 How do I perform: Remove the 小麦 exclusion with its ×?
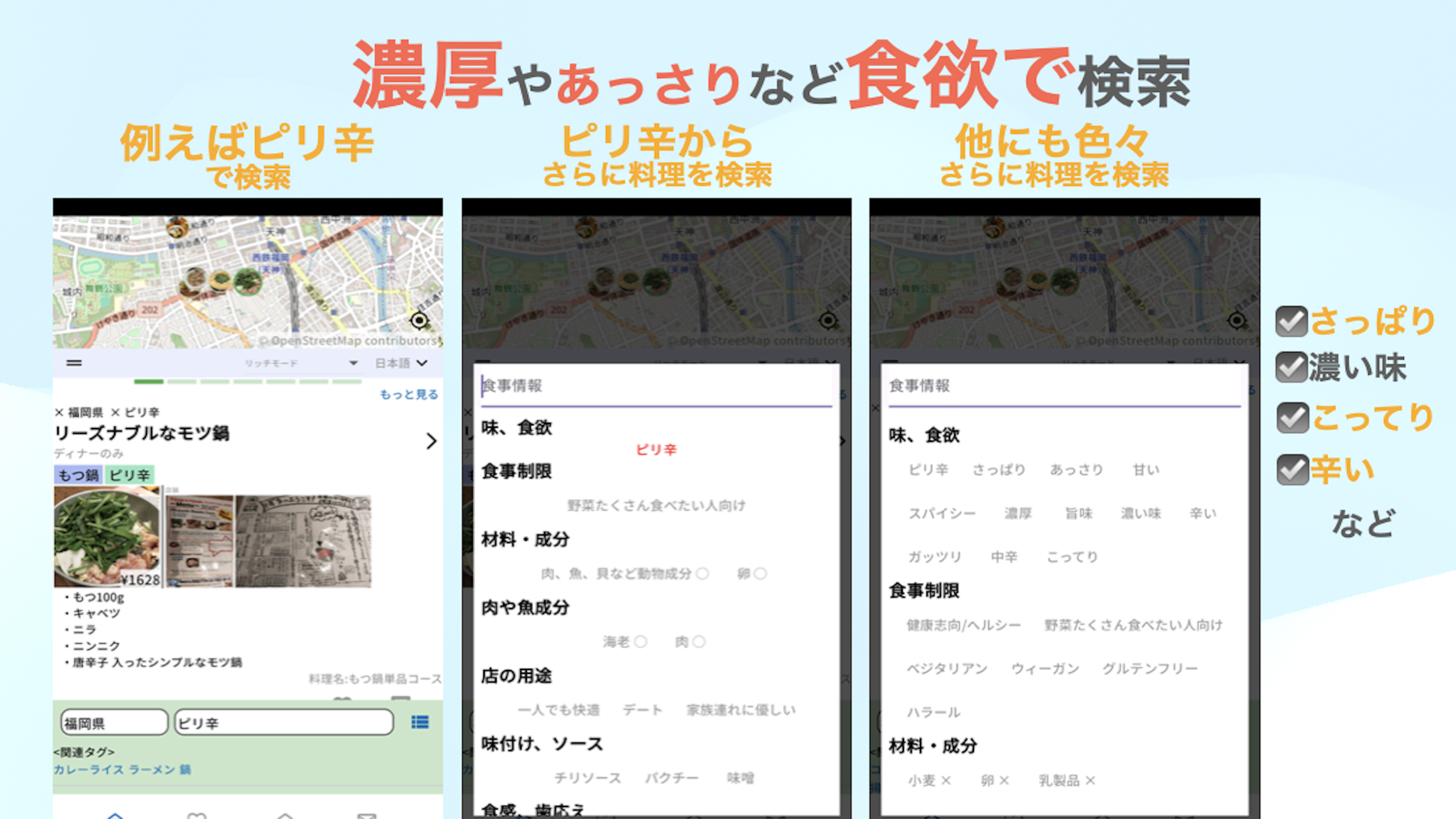(x=946, y=781)
